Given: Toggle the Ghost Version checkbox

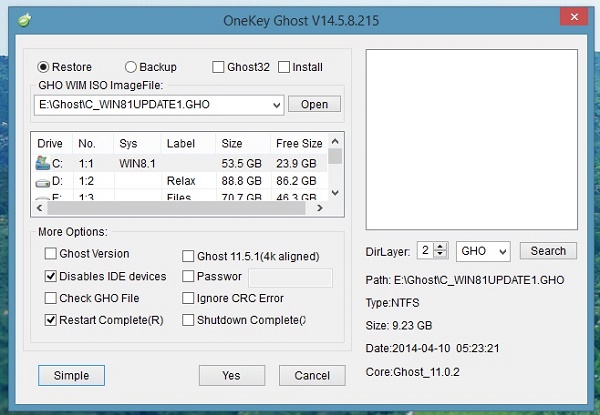Looking at the screenshot, I should pos(51,254).
